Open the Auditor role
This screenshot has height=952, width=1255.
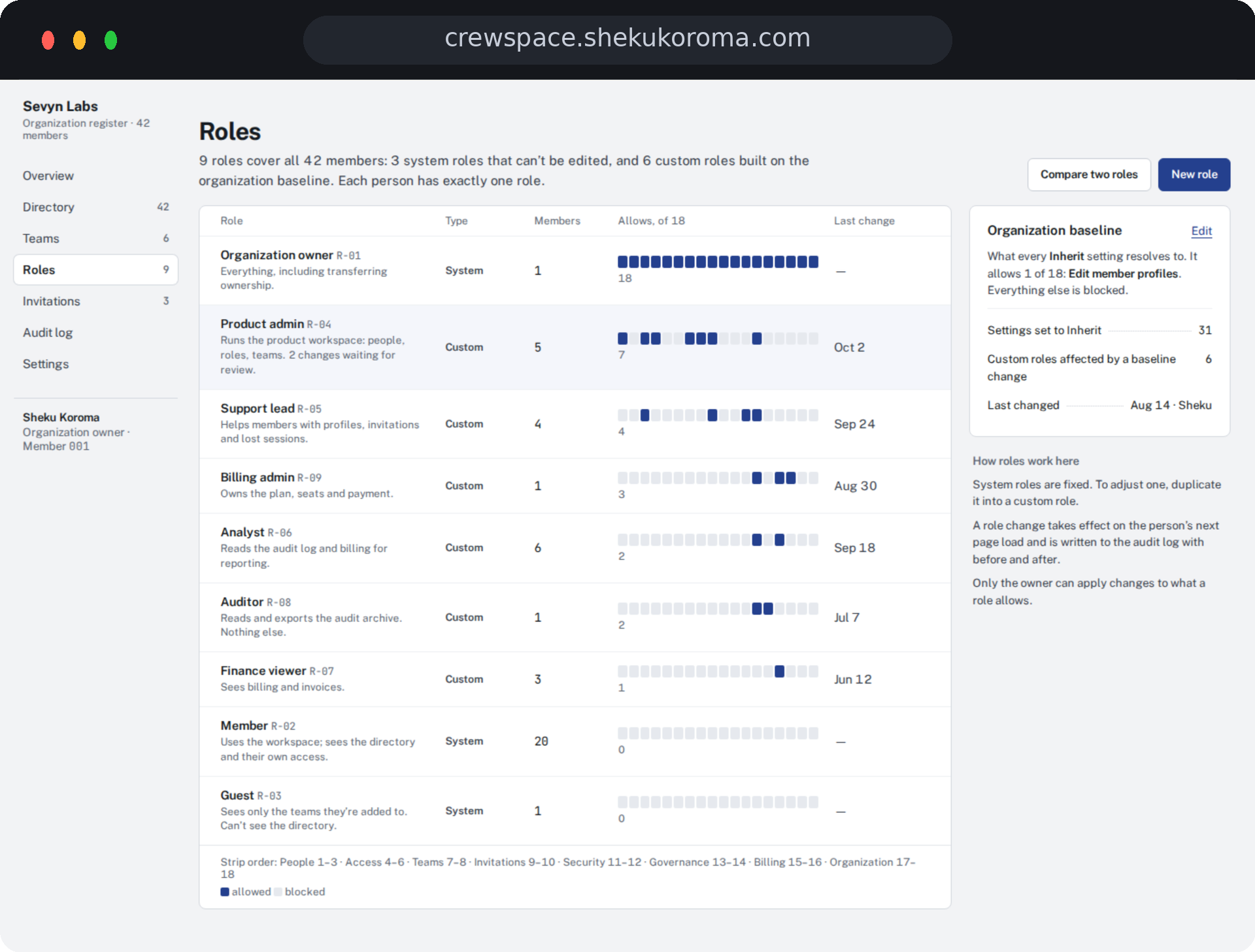575,617
